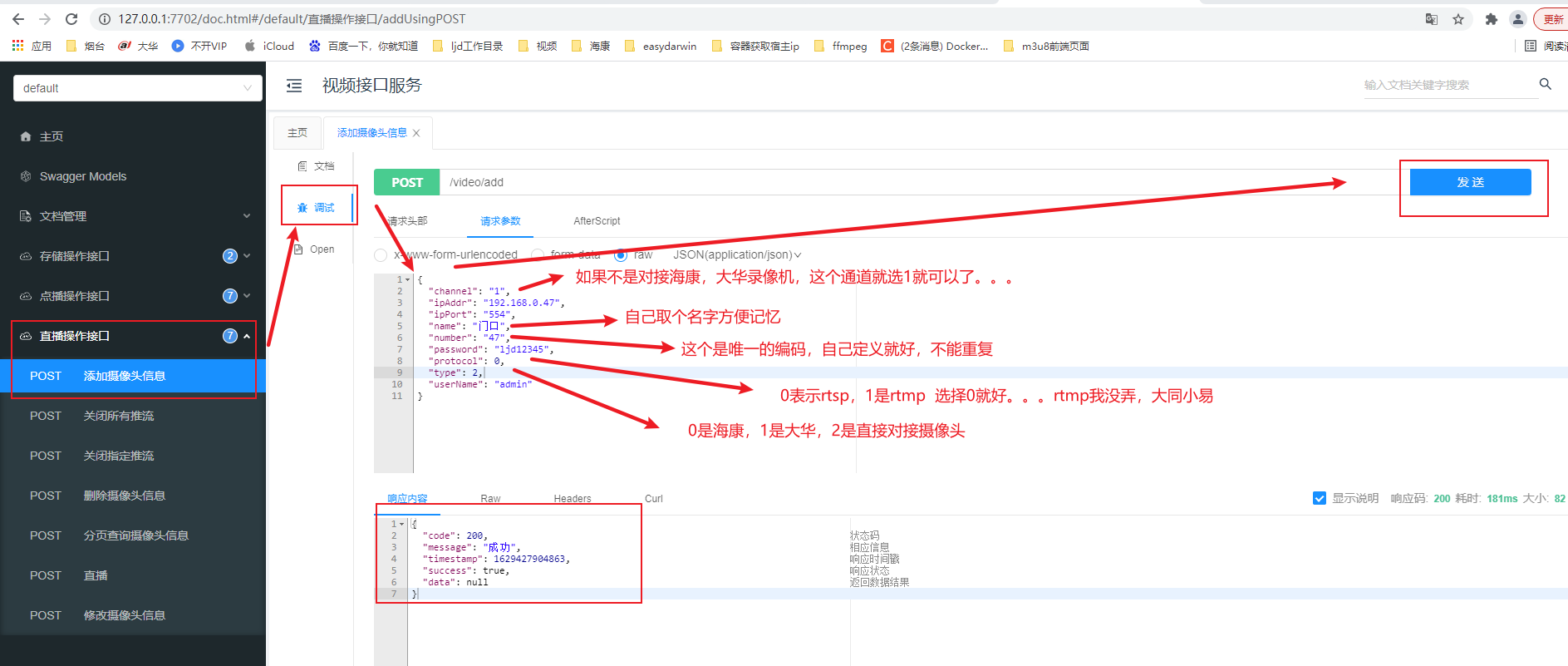Select the form-data radio option
Image resolution: width=1568 pixels, height=666 pixels.
(x=538, y=255)
